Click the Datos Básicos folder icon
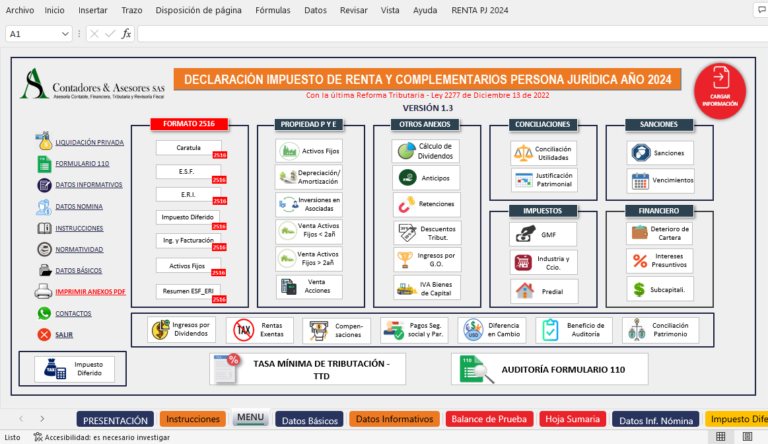Screen dimensions: 768x444 (45, 271)
